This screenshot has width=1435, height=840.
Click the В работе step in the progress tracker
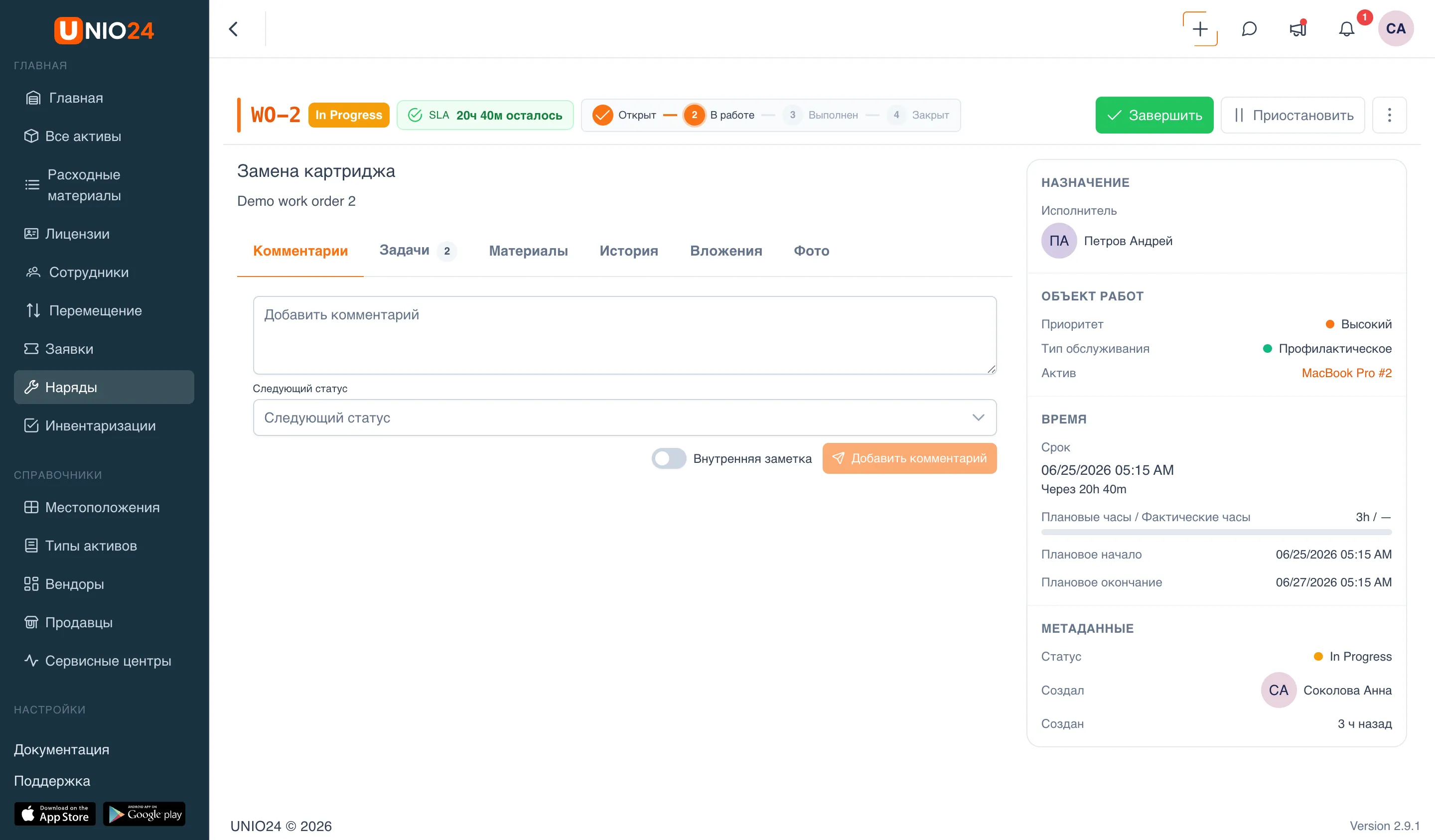point(719,115)
